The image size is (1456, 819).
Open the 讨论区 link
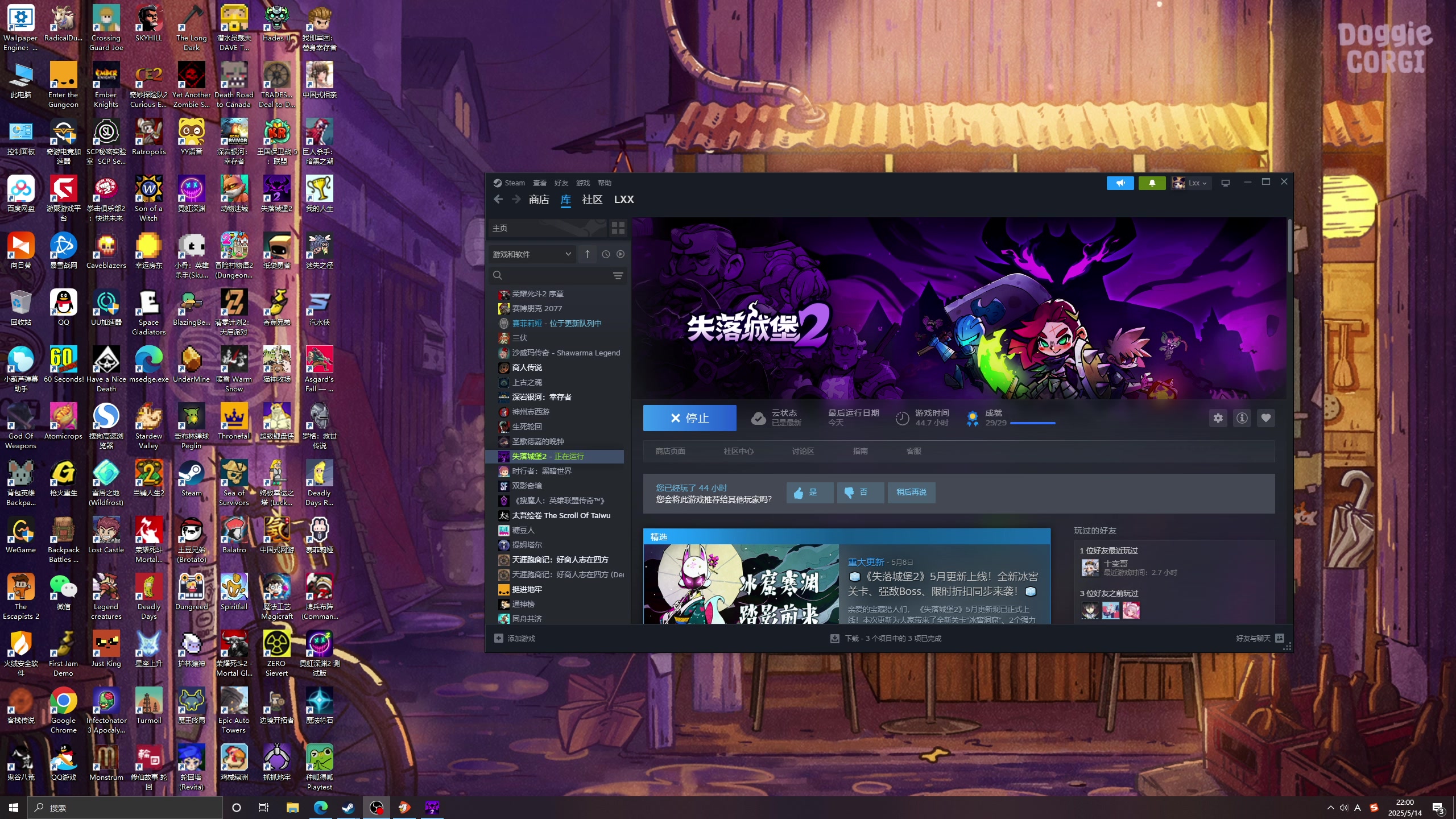[803, 451]
